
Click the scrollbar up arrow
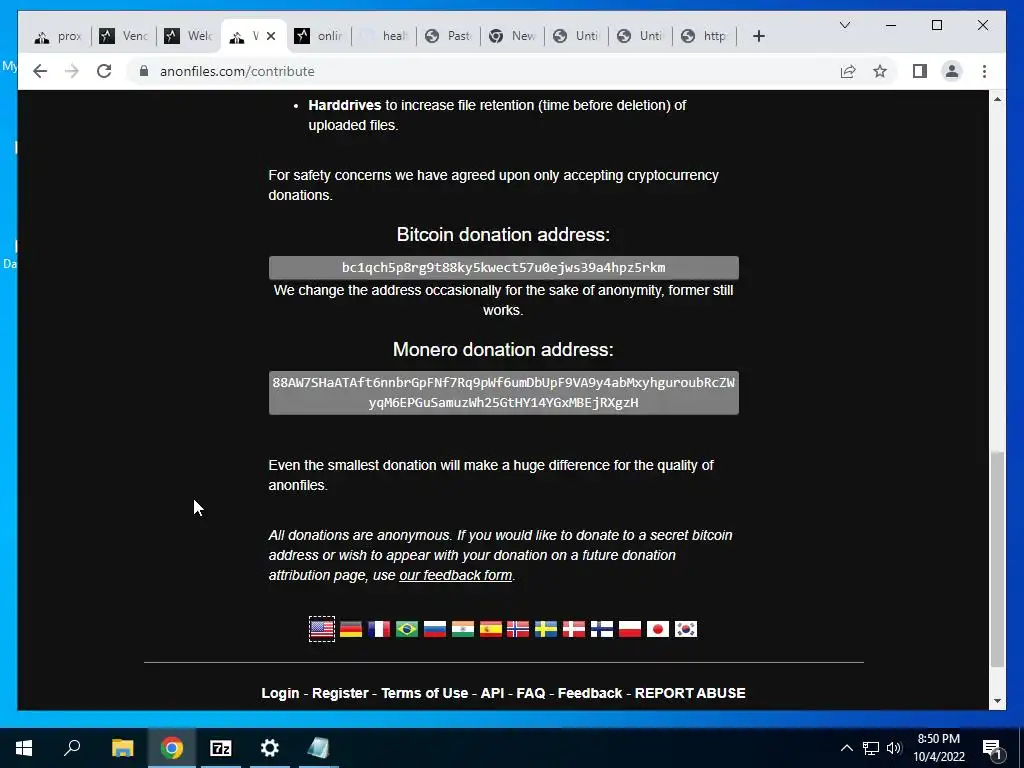997,99
